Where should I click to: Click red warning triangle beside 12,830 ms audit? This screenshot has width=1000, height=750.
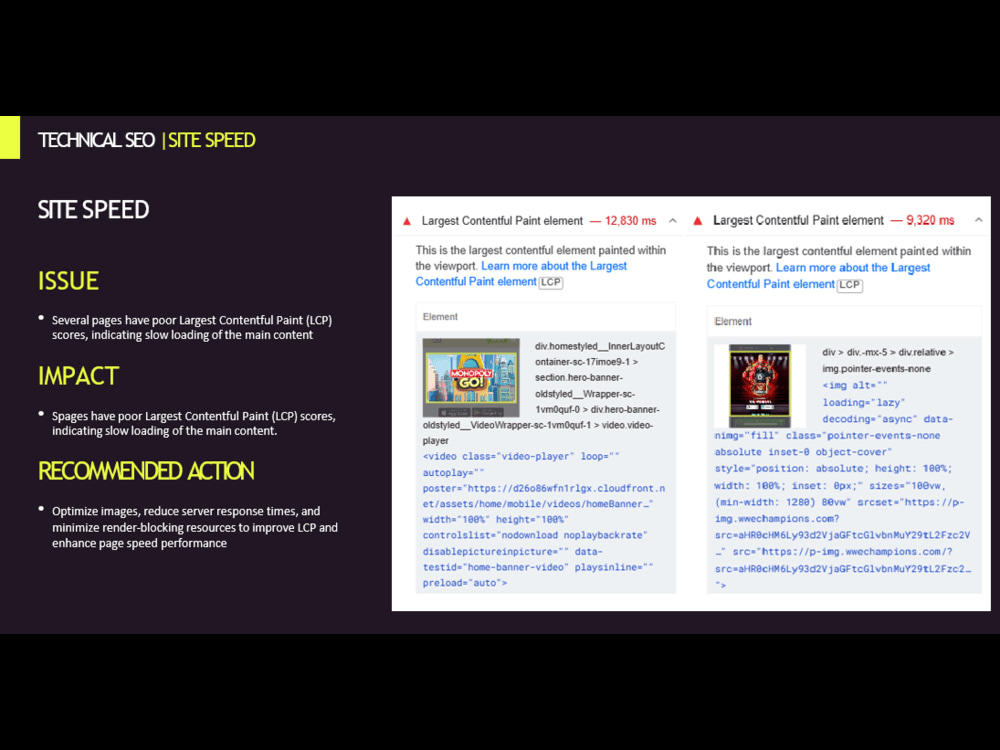point(407,221)
